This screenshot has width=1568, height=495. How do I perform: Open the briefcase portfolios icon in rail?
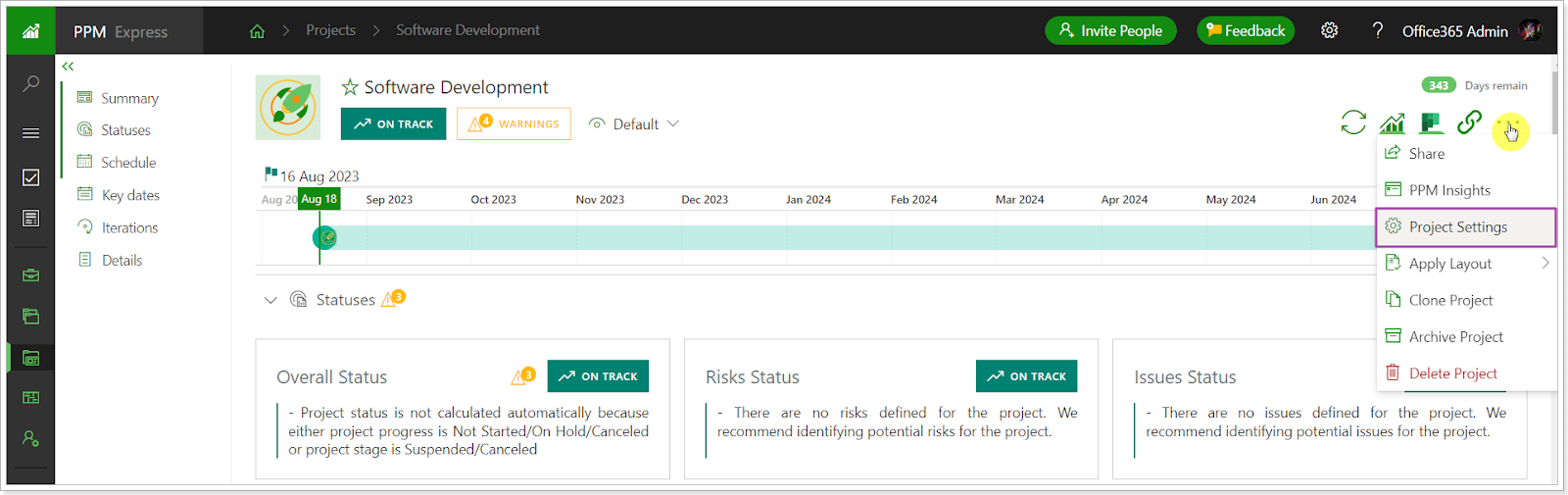(31, 275)
